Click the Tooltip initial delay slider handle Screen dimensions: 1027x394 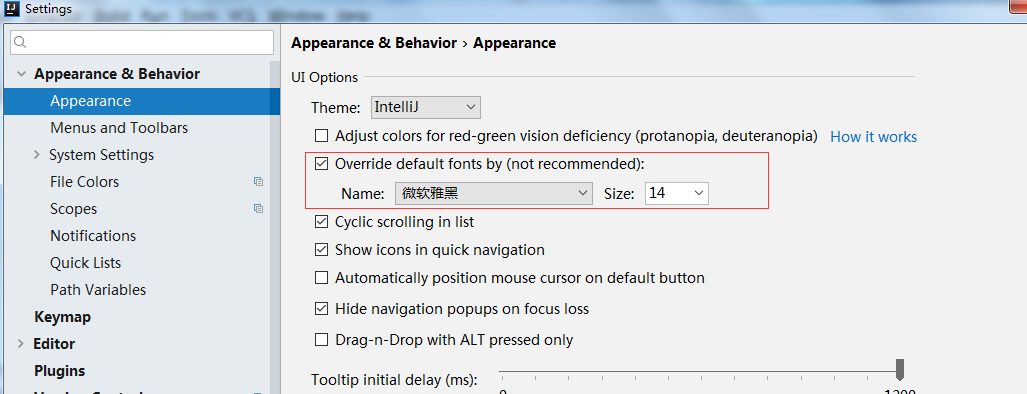pos(900,369)
